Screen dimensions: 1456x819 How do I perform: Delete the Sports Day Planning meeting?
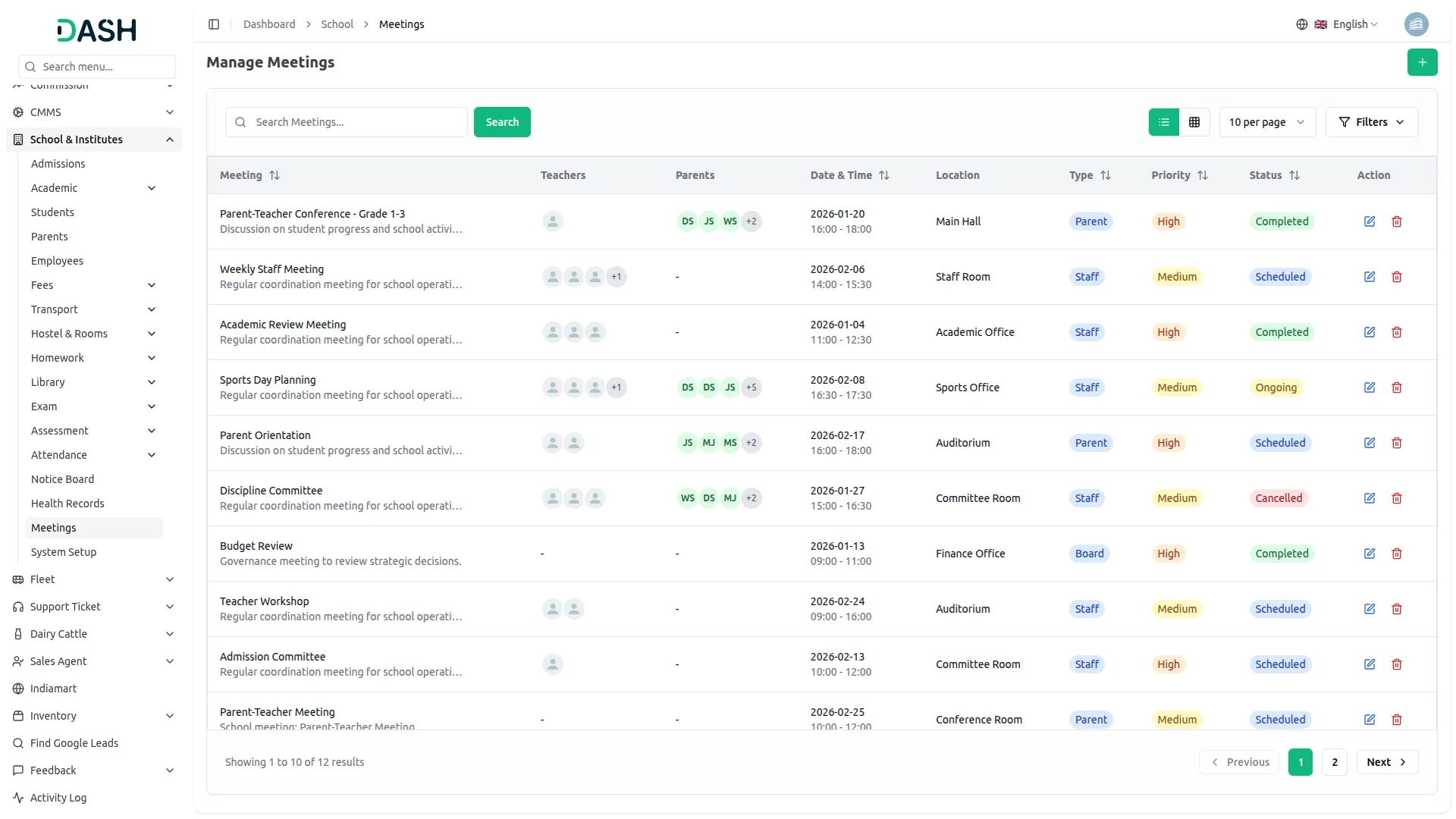click(1397, 388)
